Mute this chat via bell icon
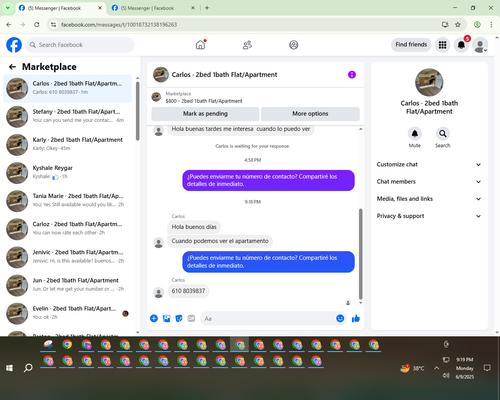Image resolution: width=500 pixels, height=400 pixels. [415, 134]
